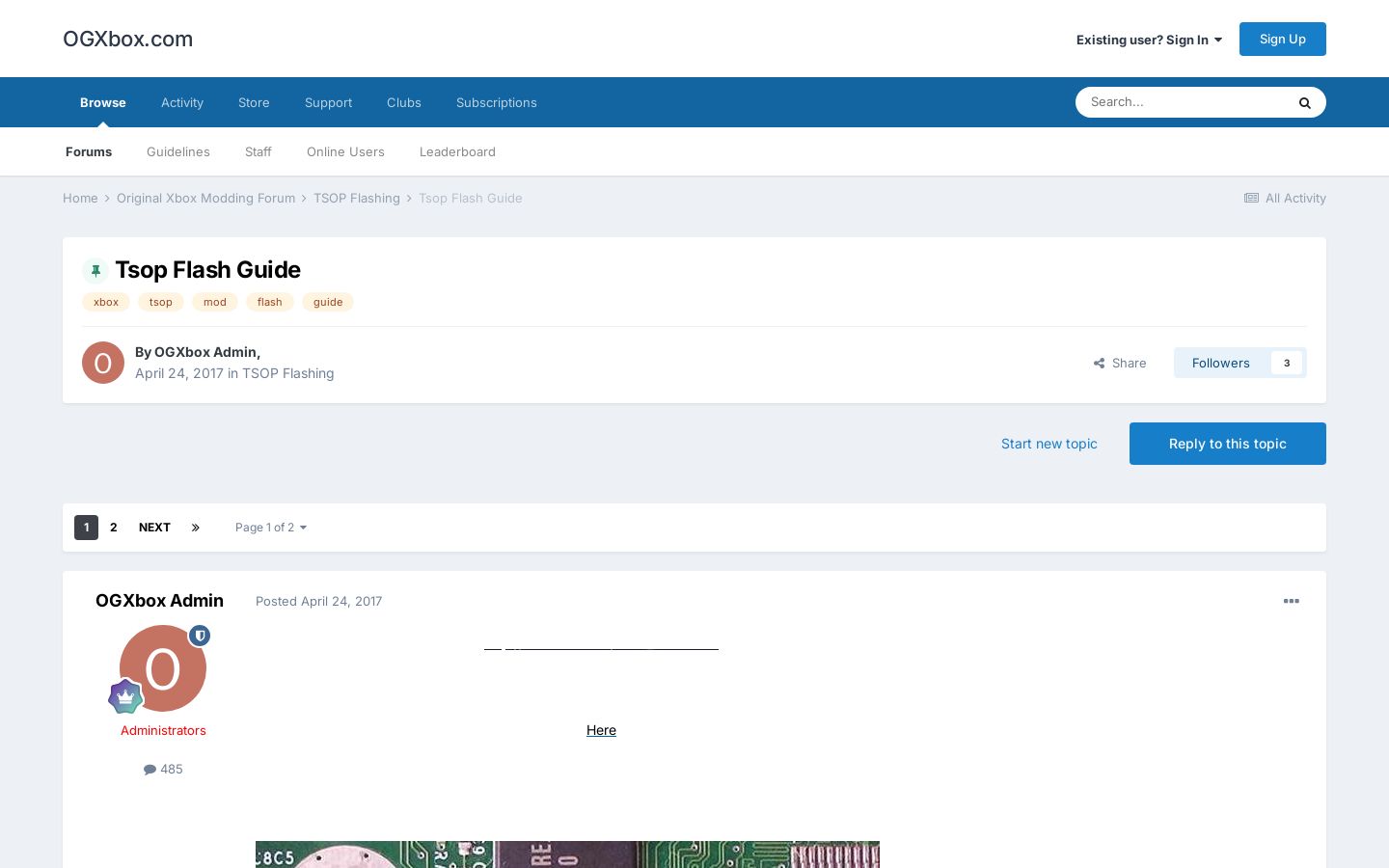Click the Share icon
Viewport: 1389px width, 868px height.
tap(1099, 364)
